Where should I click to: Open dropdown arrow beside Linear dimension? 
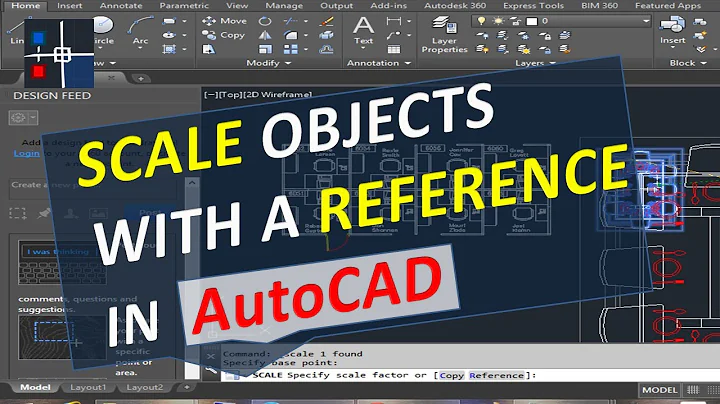409,21
